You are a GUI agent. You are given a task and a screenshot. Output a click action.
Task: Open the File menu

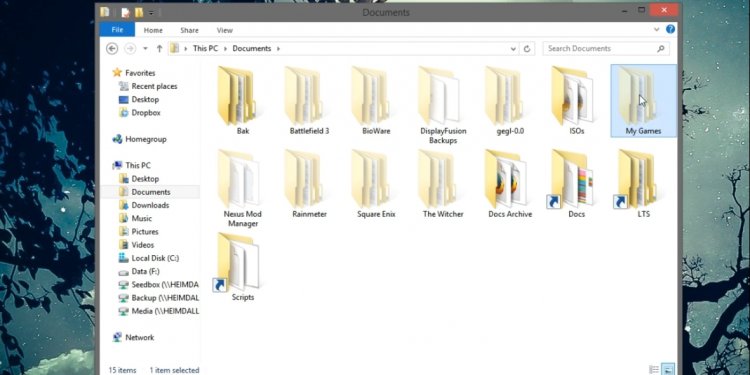point(117,30)
